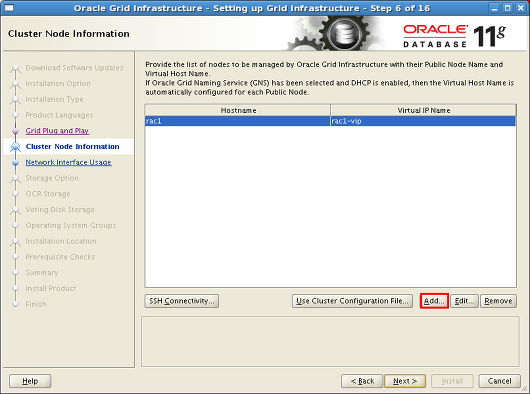This screenshot has width=530, height=394.
Task: Go Back to previous step
Action: (x=362, y=381)
